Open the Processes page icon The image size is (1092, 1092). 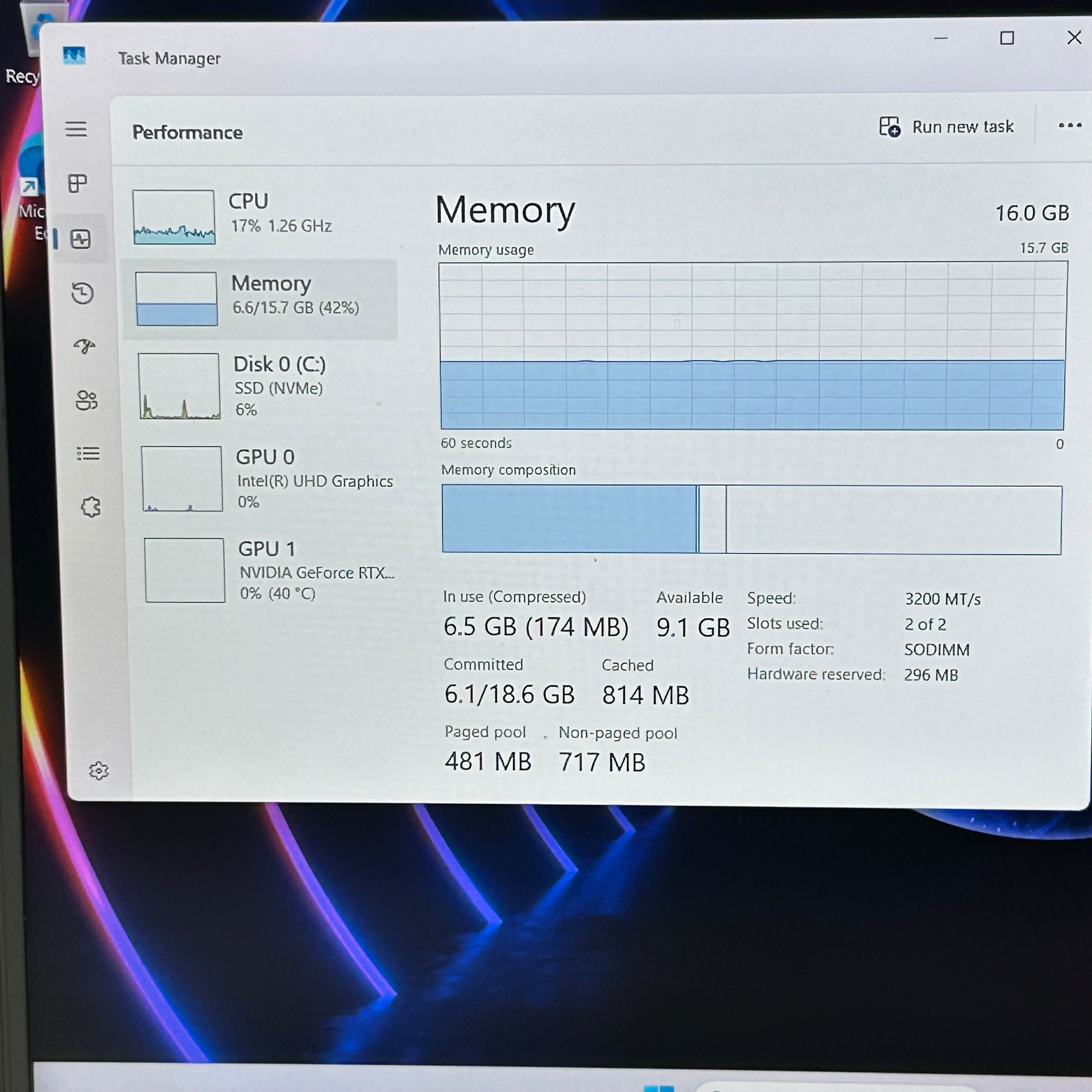pyautogui.click(x=77, y=183)
